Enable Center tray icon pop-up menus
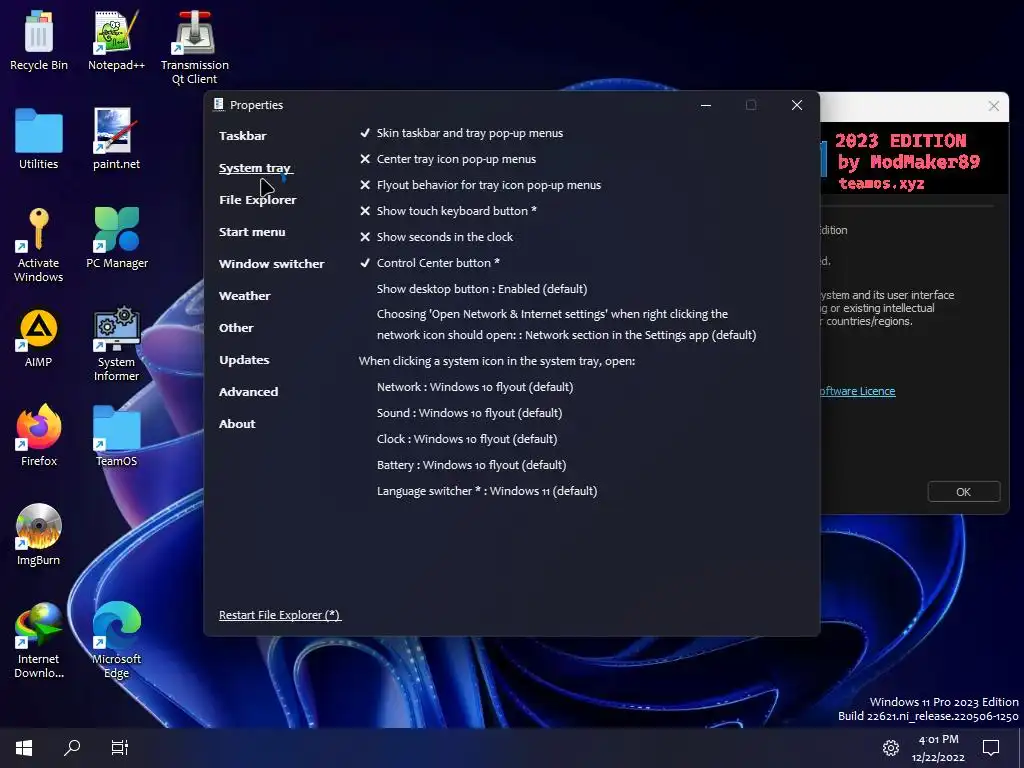The width and height of the screenshot is (1024, 768). [447, 159]
